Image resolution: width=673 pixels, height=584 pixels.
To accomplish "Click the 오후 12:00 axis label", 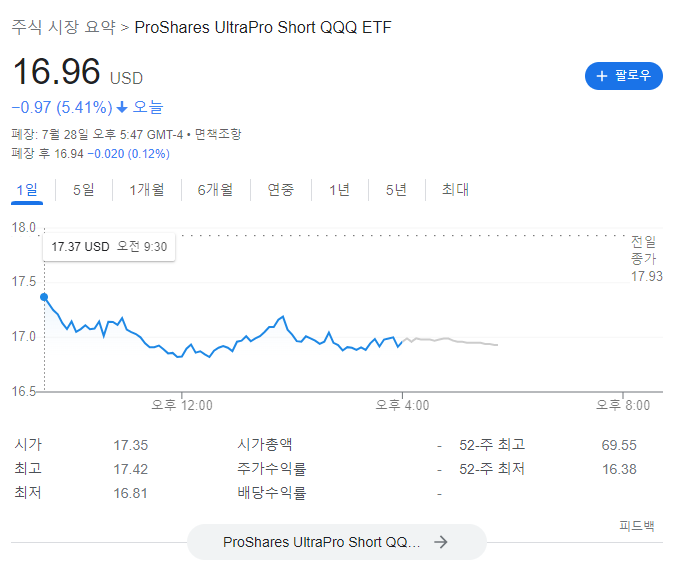I will 182,405.
